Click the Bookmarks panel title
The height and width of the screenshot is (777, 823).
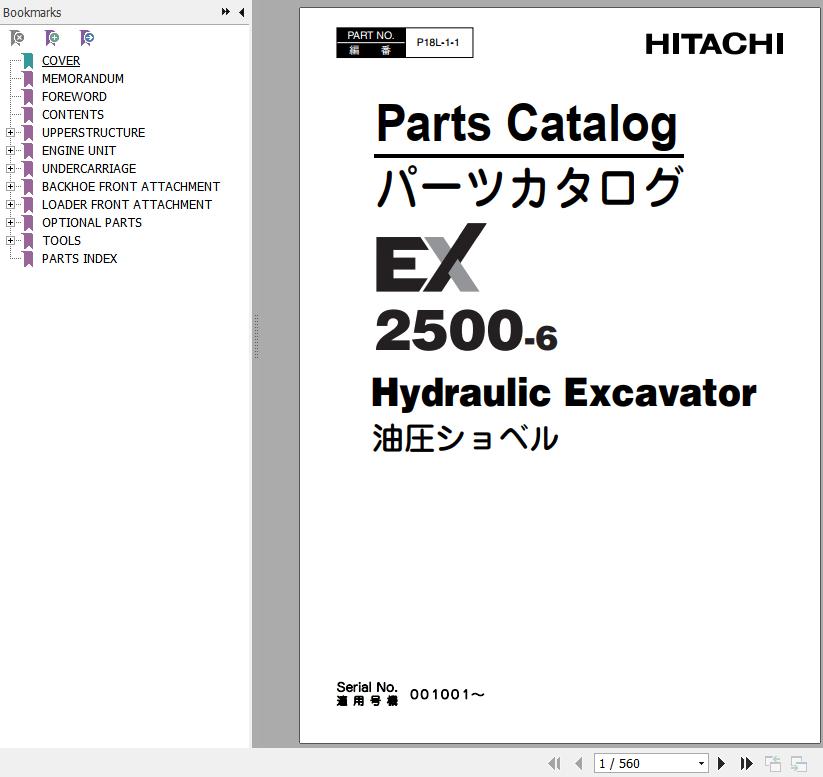32,12
